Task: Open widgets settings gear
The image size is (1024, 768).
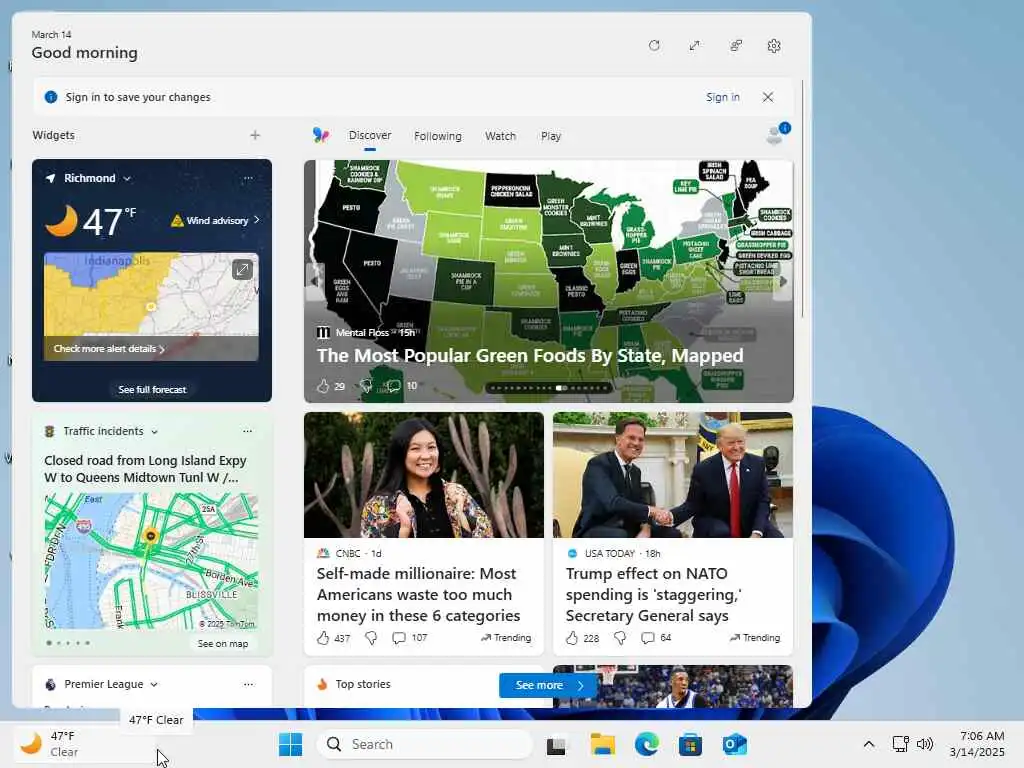Action: (x=774, y=46)
